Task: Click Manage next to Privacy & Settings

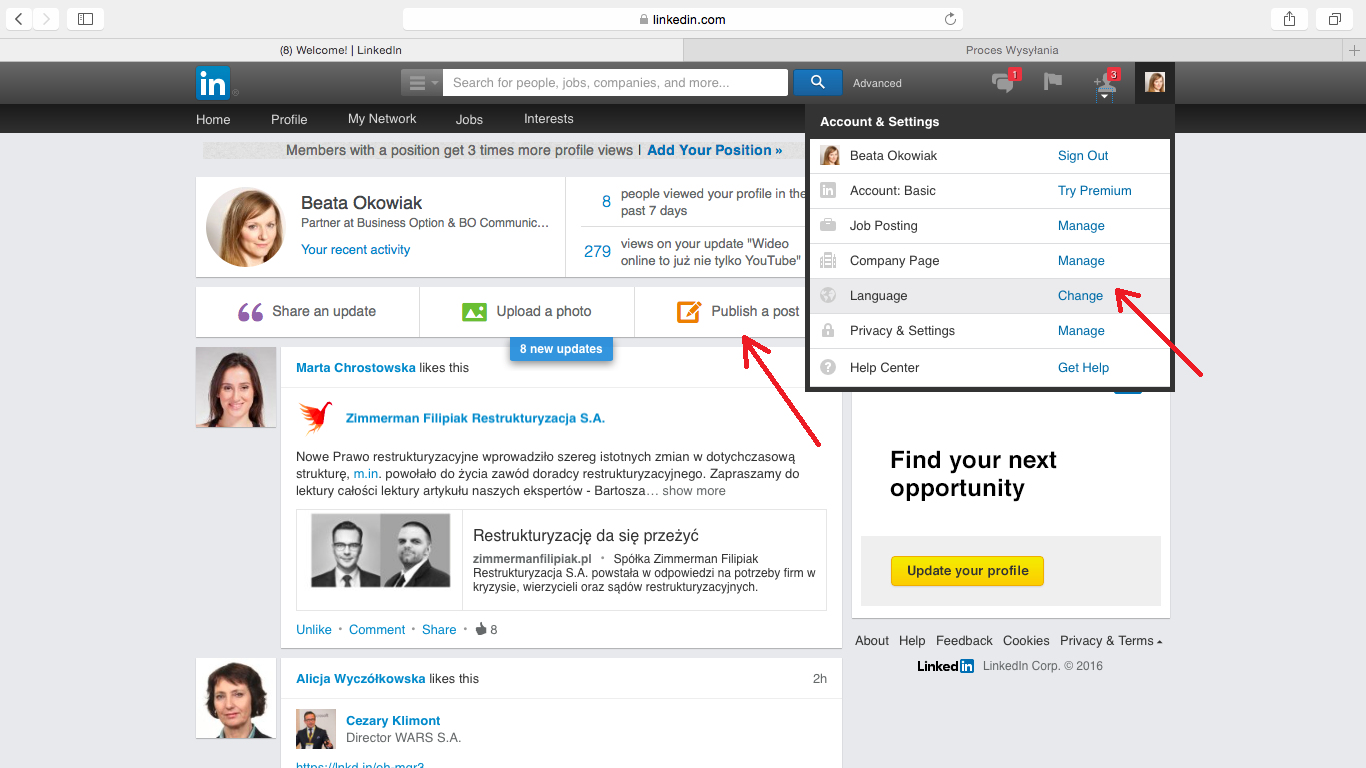Action: pos(1081,331)
